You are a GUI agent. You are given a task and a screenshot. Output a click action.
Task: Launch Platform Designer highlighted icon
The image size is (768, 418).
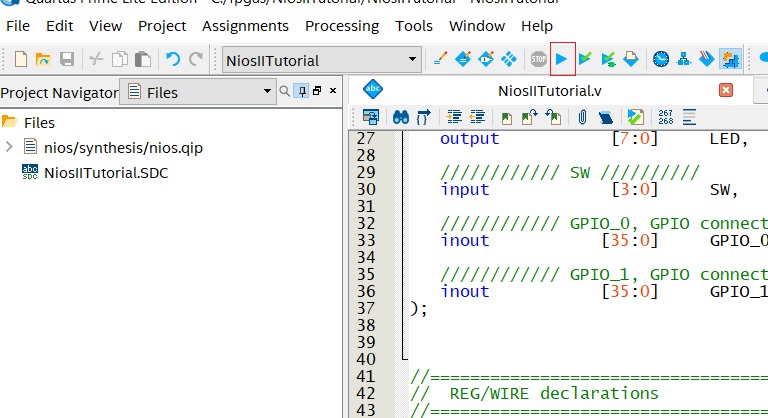click(x=730, y=59)
